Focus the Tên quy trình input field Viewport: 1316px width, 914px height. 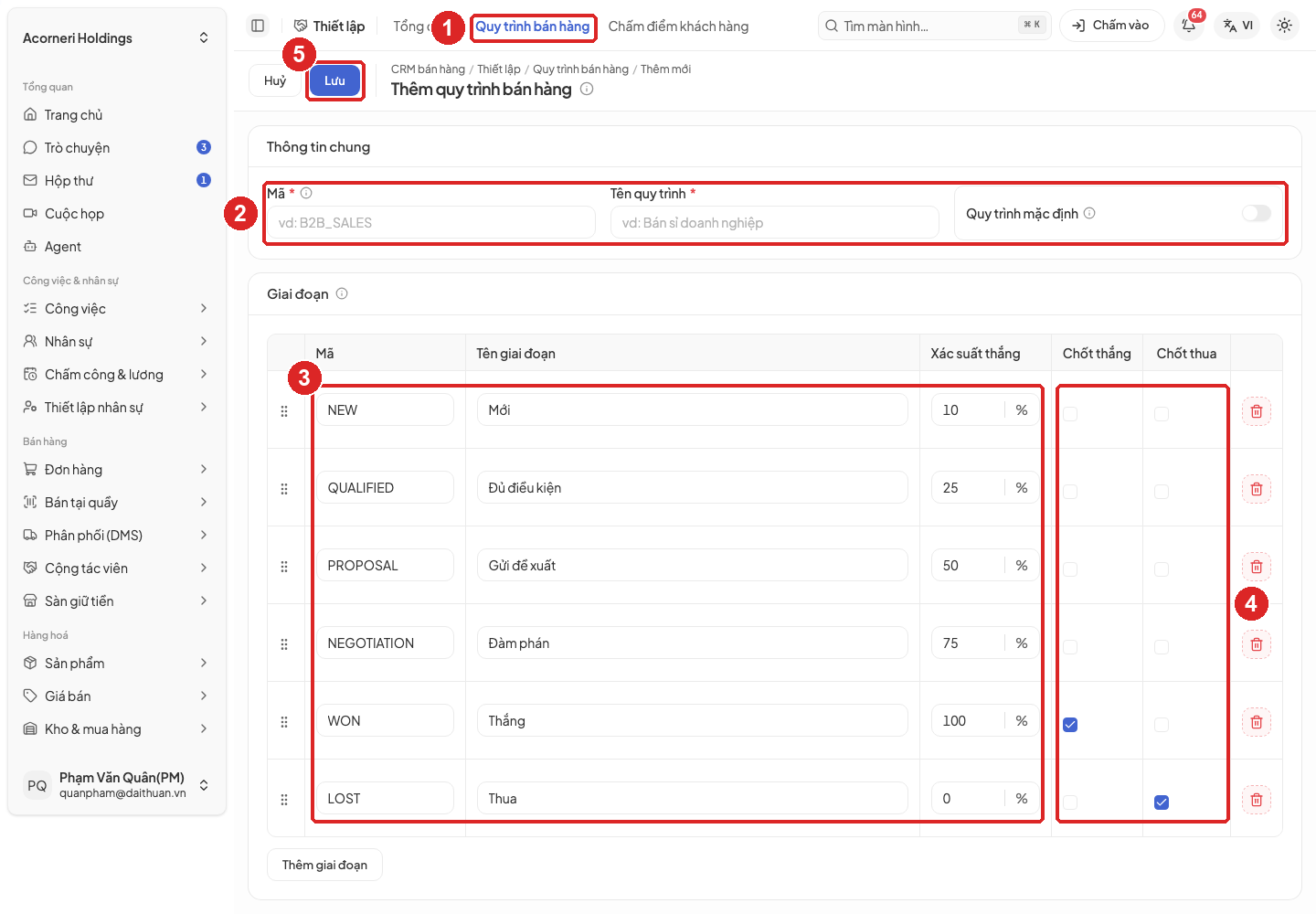774,222
